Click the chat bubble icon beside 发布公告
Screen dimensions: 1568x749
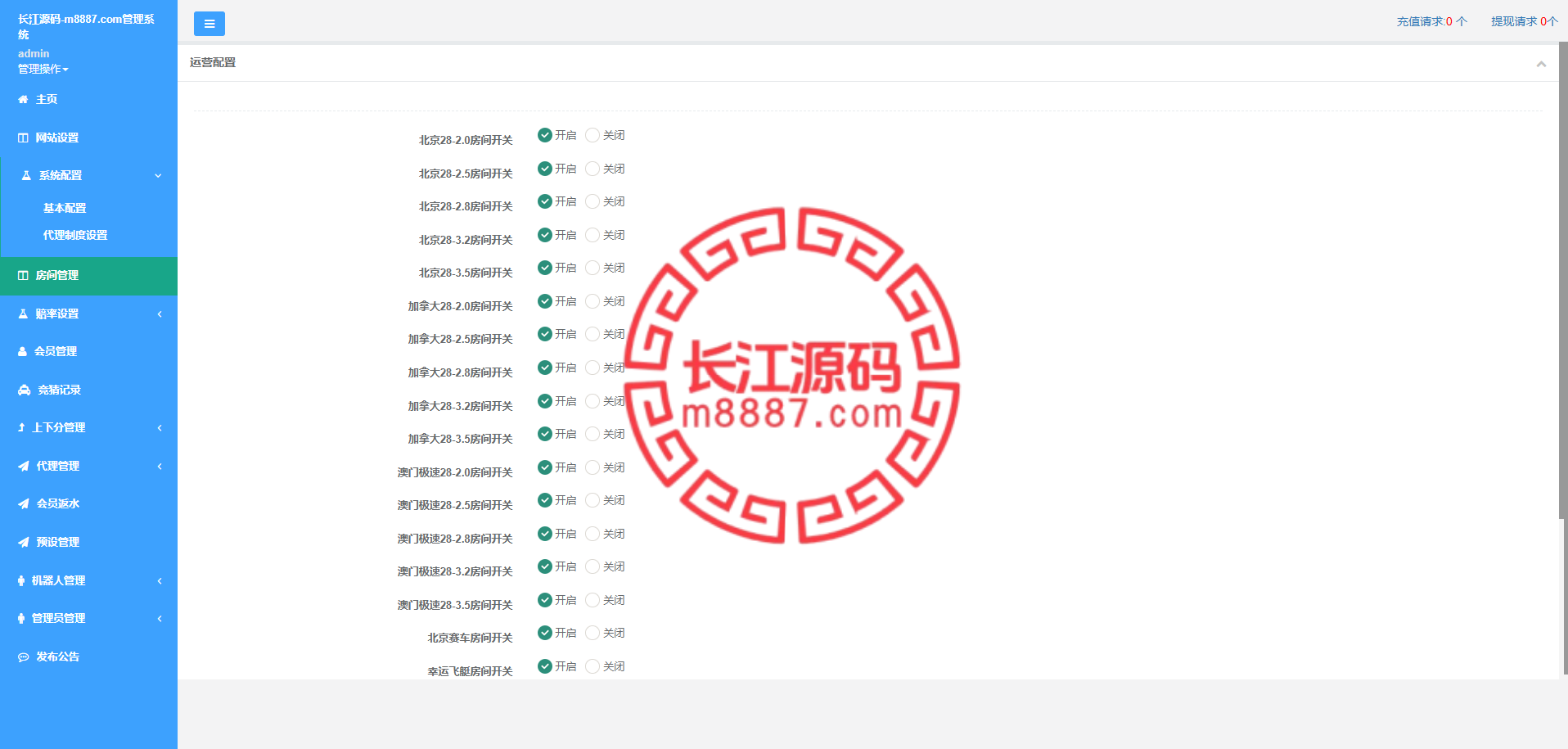23,657
